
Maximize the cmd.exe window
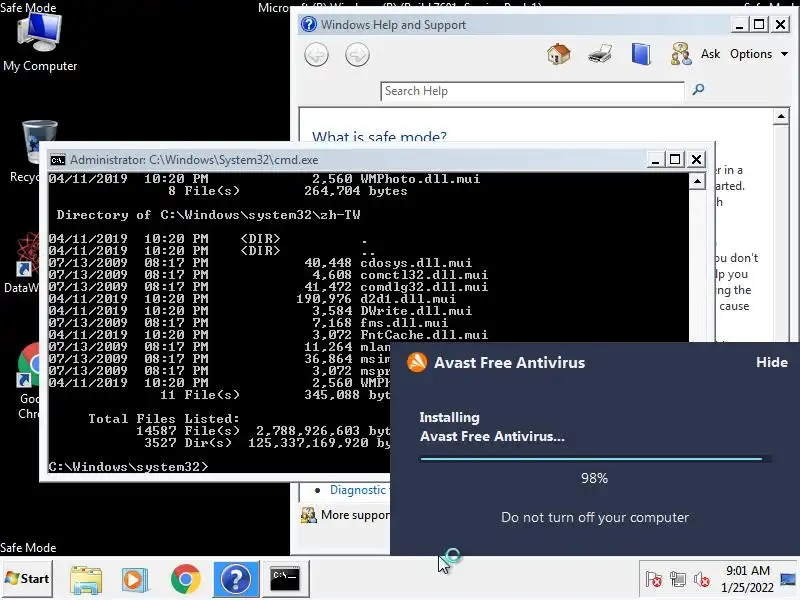pos(675,160)
